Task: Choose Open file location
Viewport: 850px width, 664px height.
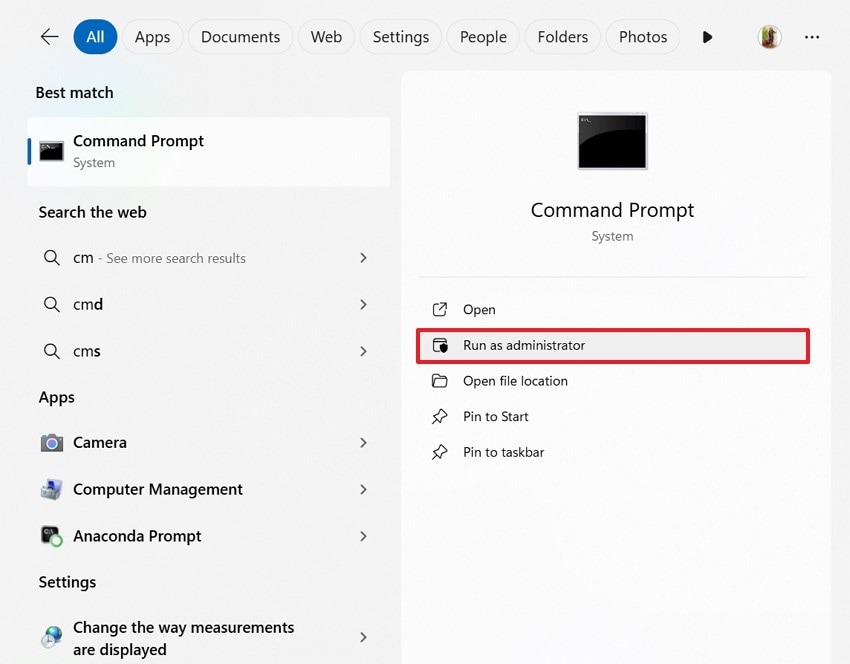Action: pyautogui.click(x=613, y=381)
